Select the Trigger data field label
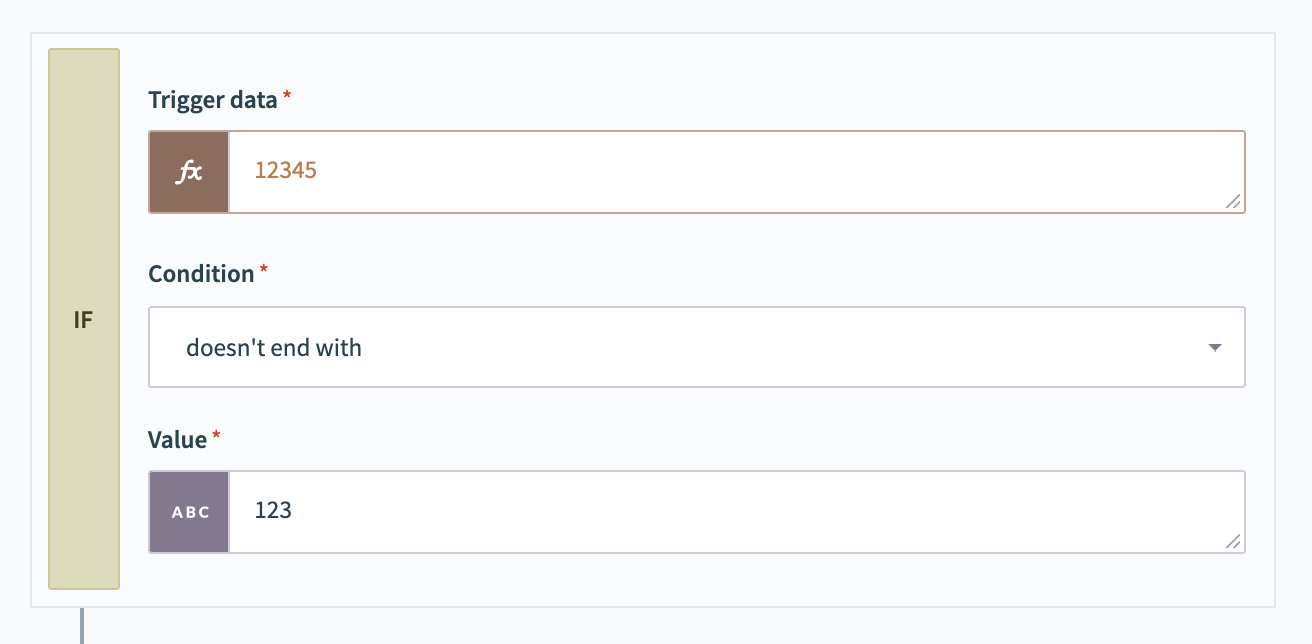This screenshot has height=644, width=1312. tap(211, 100)
